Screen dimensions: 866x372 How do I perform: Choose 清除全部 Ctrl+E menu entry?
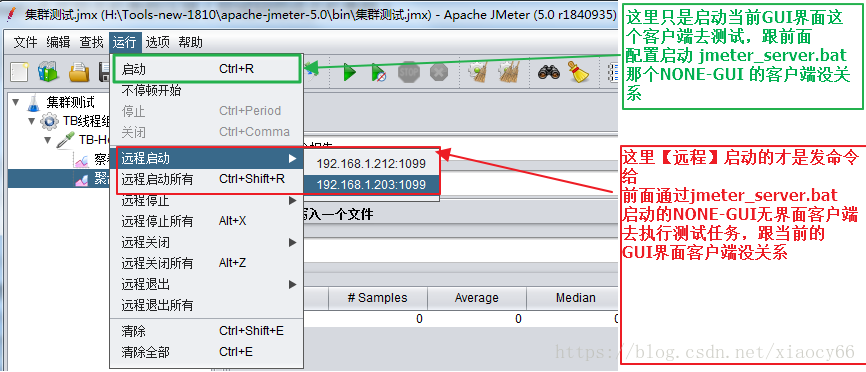[x=207, y=352]
